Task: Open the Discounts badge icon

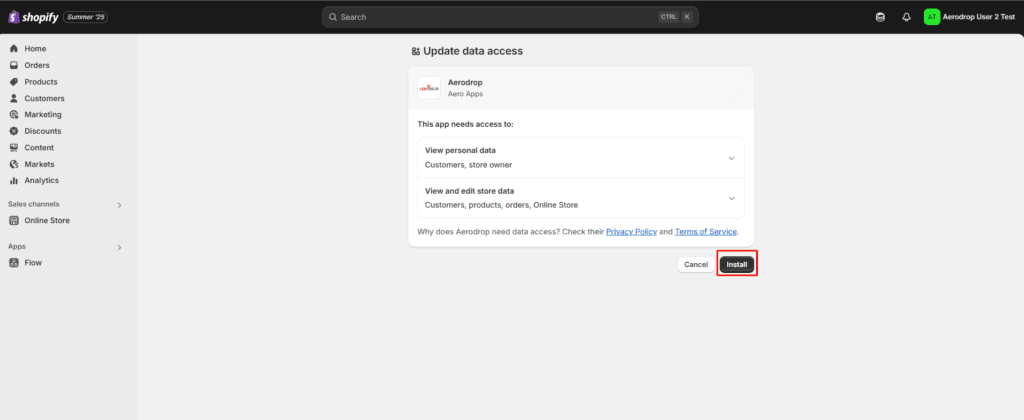Action: pyautogui.click(x=14, y=131)
